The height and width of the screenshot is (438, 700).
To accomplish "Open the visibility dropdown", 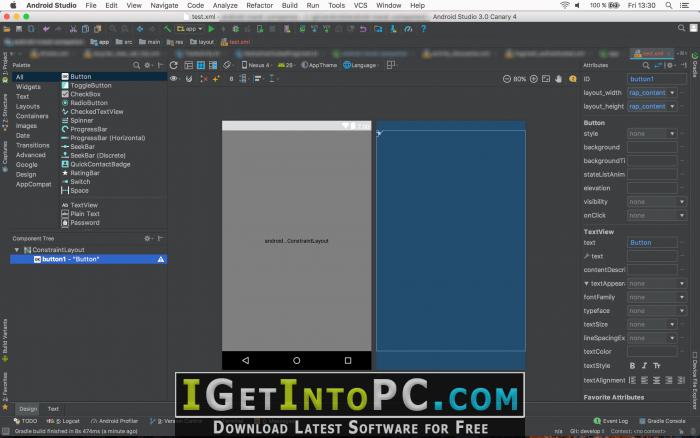I will tap(682, 202).
